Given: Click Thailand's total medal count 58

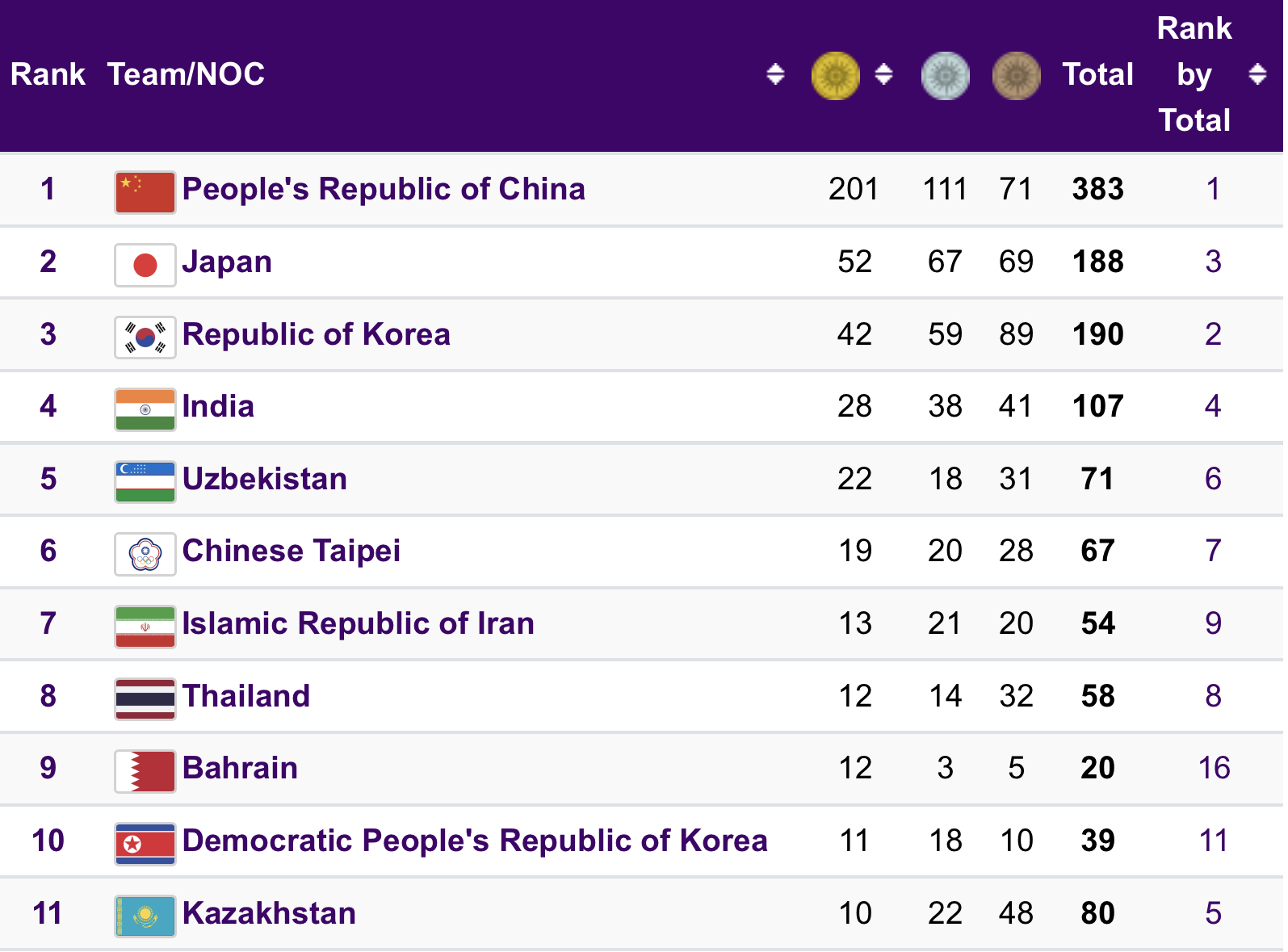Looking at the screenshot, I should coord(1097,696).
